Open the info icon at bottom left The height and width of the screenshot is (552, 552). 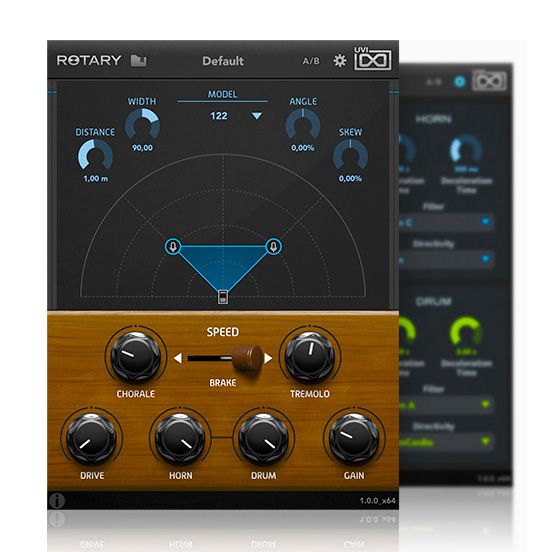(x=57, y=500)
